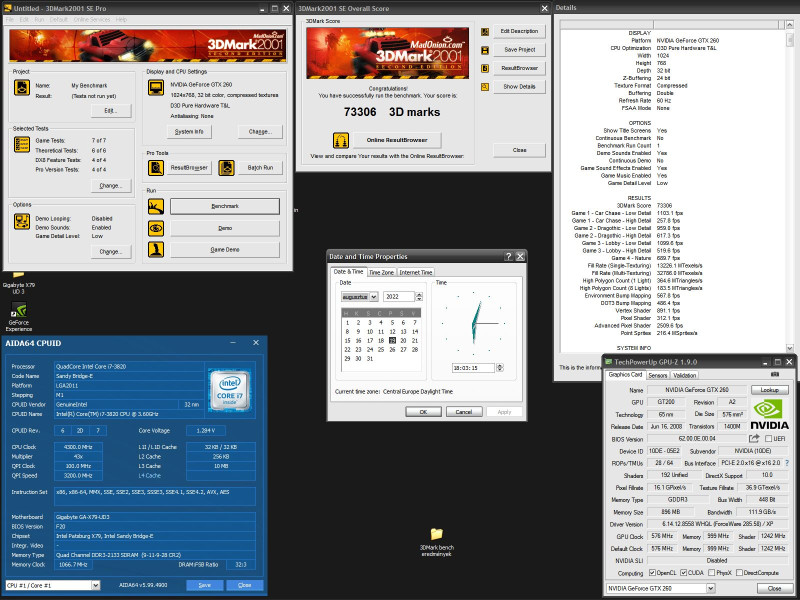Open the Help menu in 3DMark2001
Viewport: 800px width, 600px height.
pos(121,19)
